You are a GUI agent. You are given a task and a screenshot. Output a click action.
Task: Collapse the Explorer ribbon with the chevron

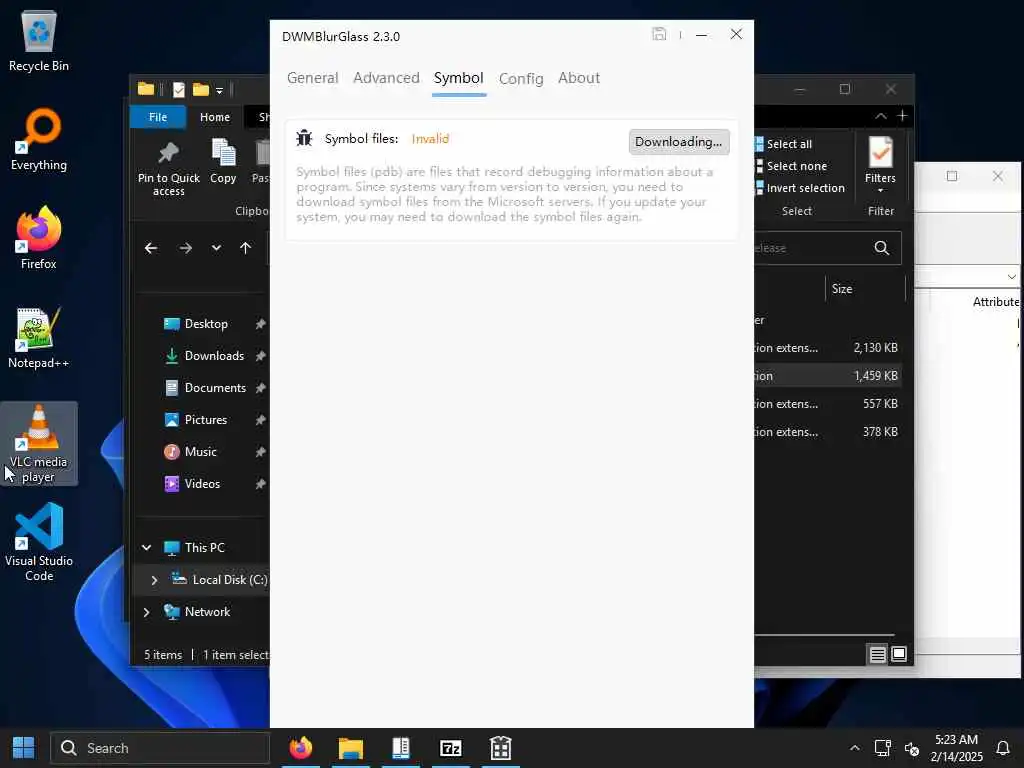coord(881,116)
